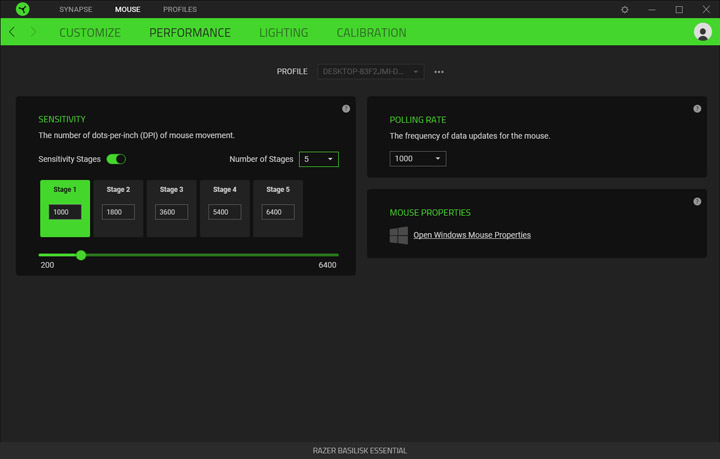Select the Mouse top tab
The image size is (720, 459).
[x=128, y=9]
